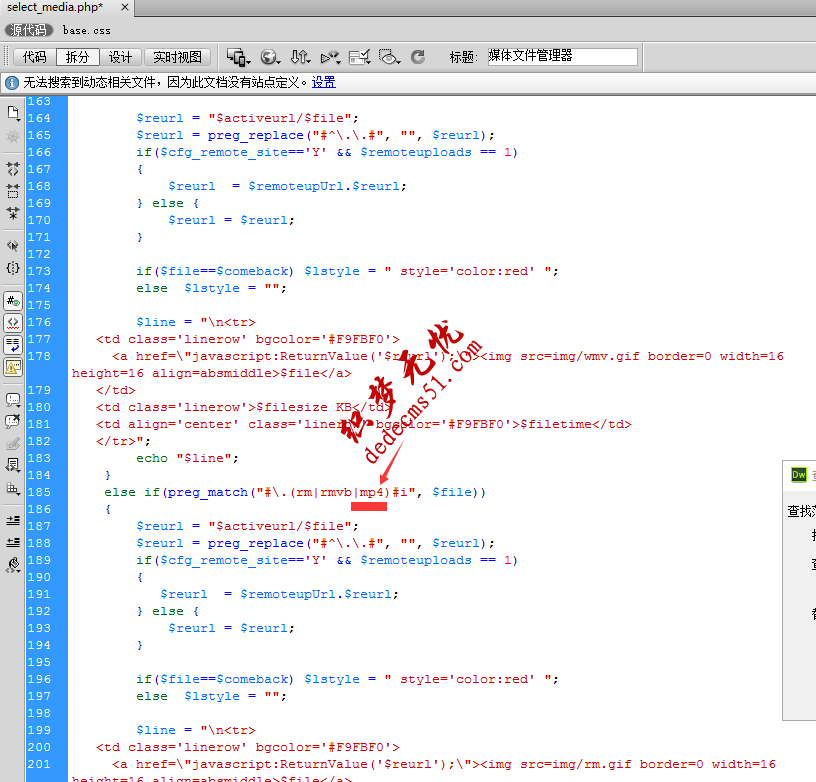
Task: Click the Balance Braces icon
Action: pyautogui.click(x=13, y=268)
